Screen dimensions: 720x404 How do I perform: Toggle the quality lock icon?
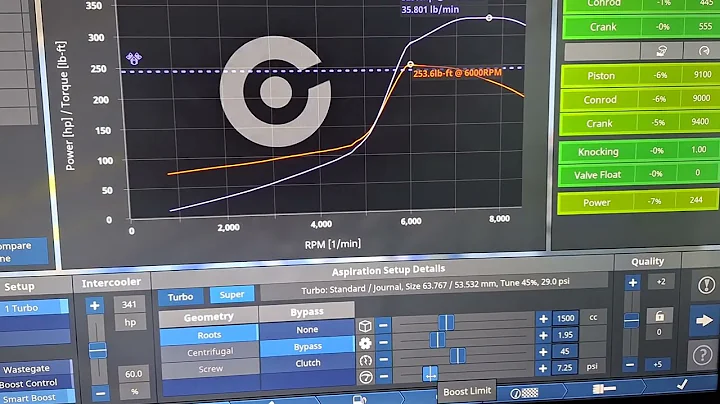[x=659, y=315]
